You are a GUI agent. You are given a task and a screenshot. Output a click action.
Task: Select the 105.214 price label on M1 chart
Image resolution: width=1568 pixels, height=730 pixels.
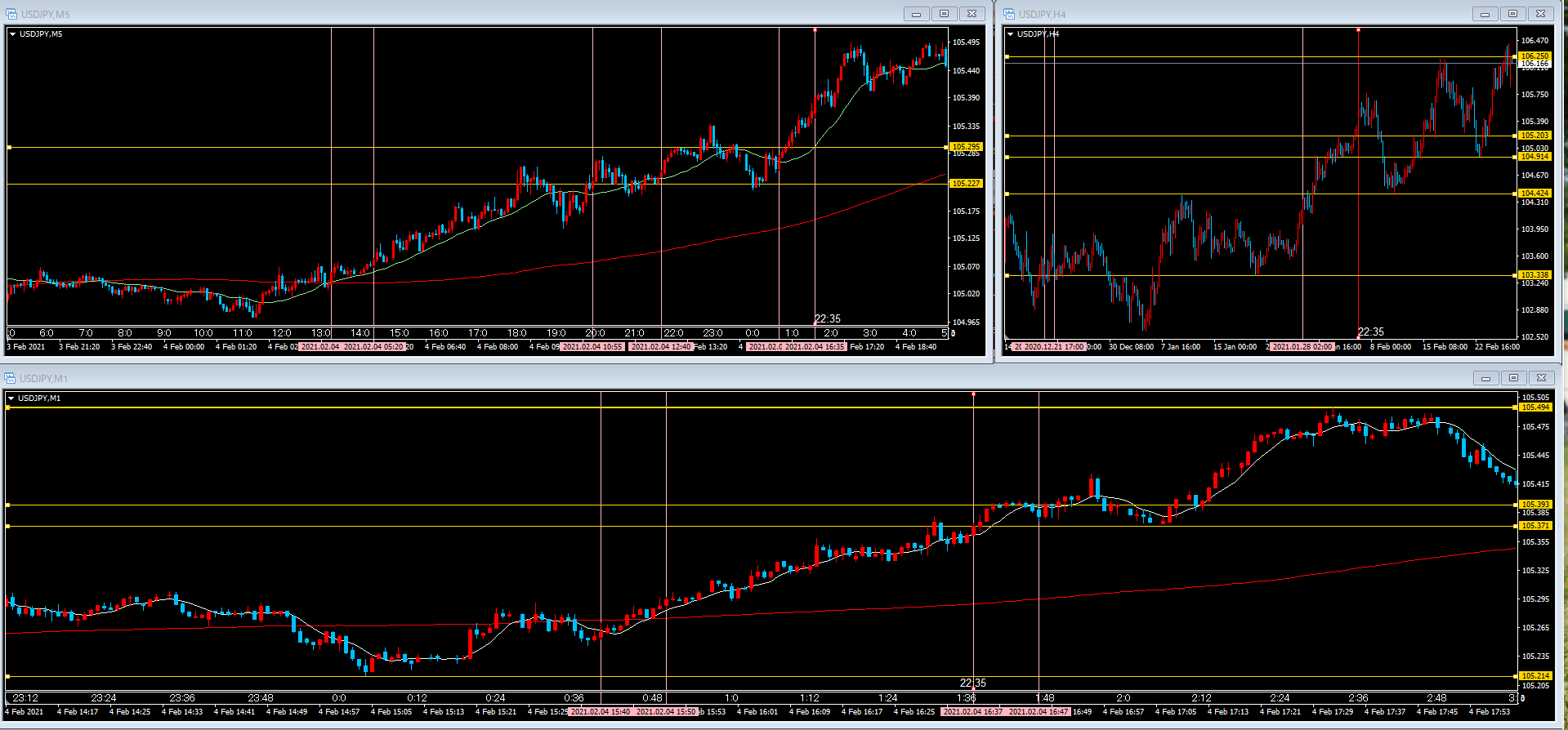click(1534, 676)
